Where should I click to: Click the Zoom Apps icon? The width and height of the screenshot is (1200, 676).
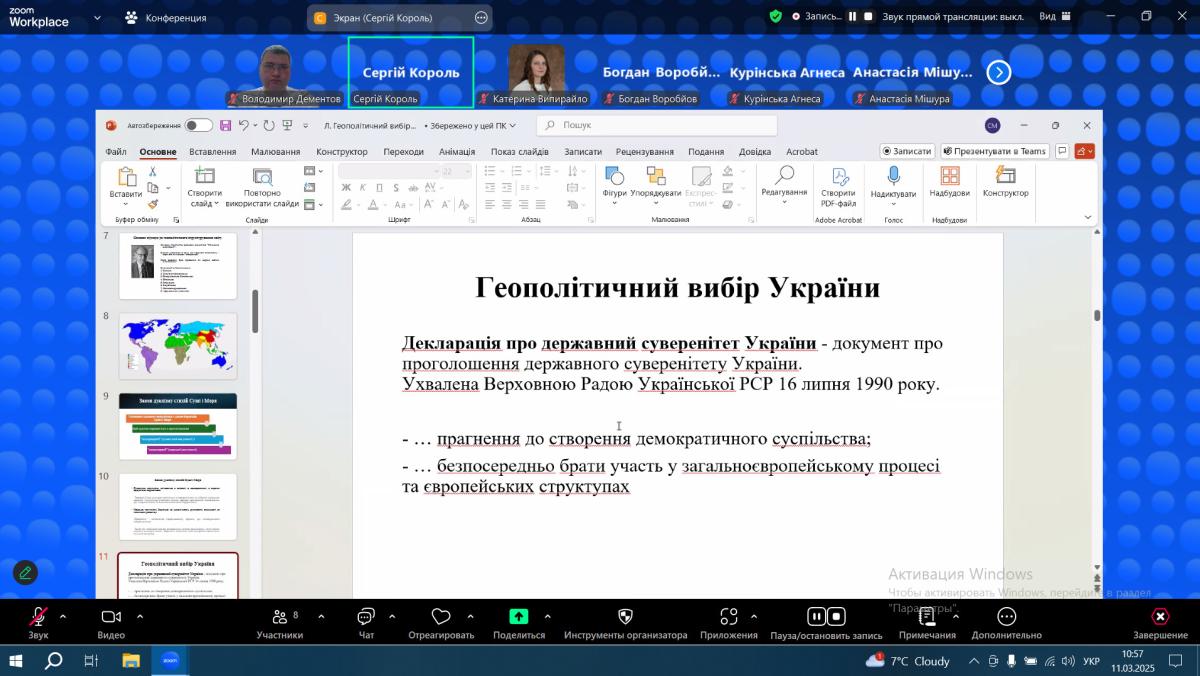click(729, 617)
